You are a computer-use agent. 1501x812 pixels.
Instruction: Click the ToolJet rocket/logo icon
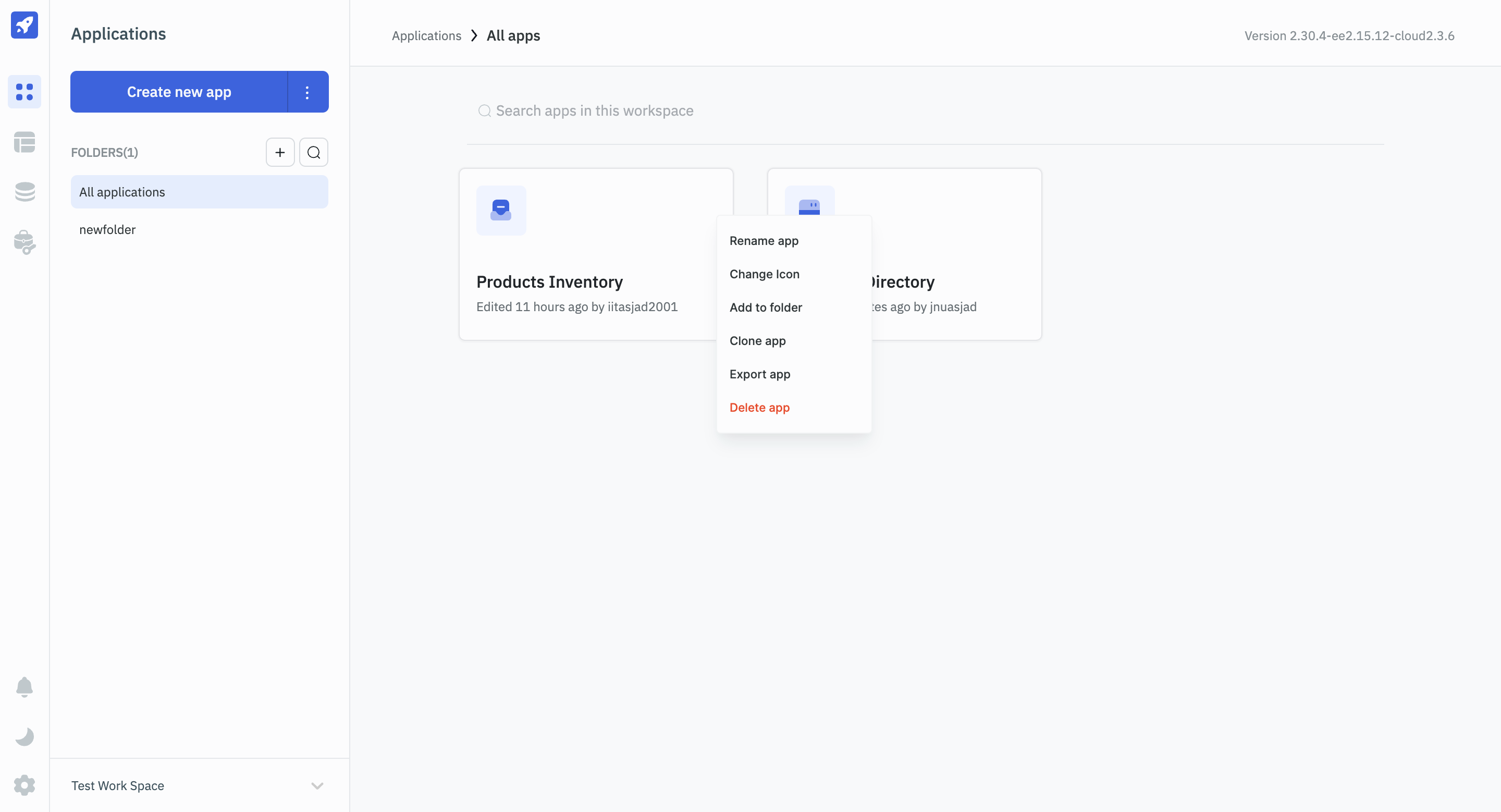point(24,25)
